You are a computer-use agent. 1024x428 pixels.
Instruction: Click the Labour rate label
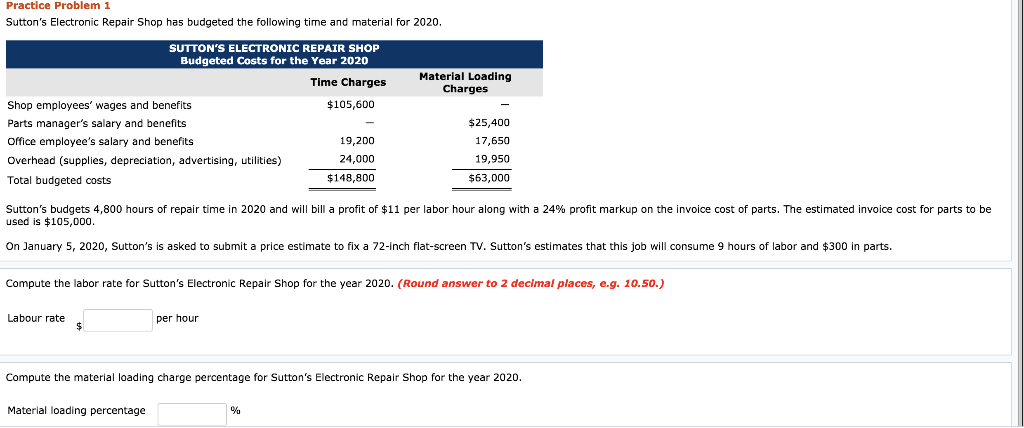[36, 318]
